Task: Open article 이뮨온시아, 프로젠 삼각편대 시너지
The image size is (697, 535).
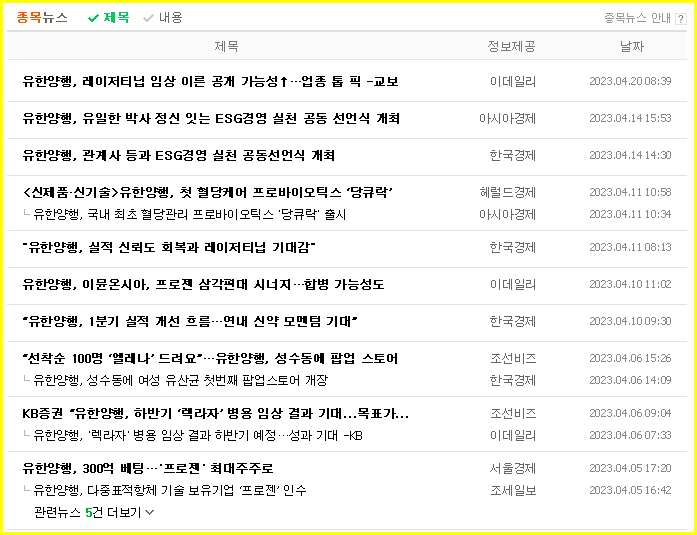Action: pyautogui.click(x=203, y=284)
